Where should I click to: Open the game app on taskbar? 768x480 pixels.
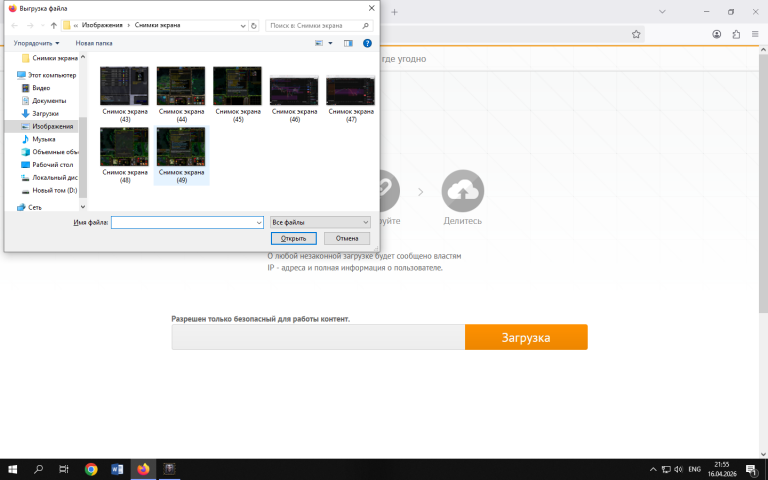[169, 469]
